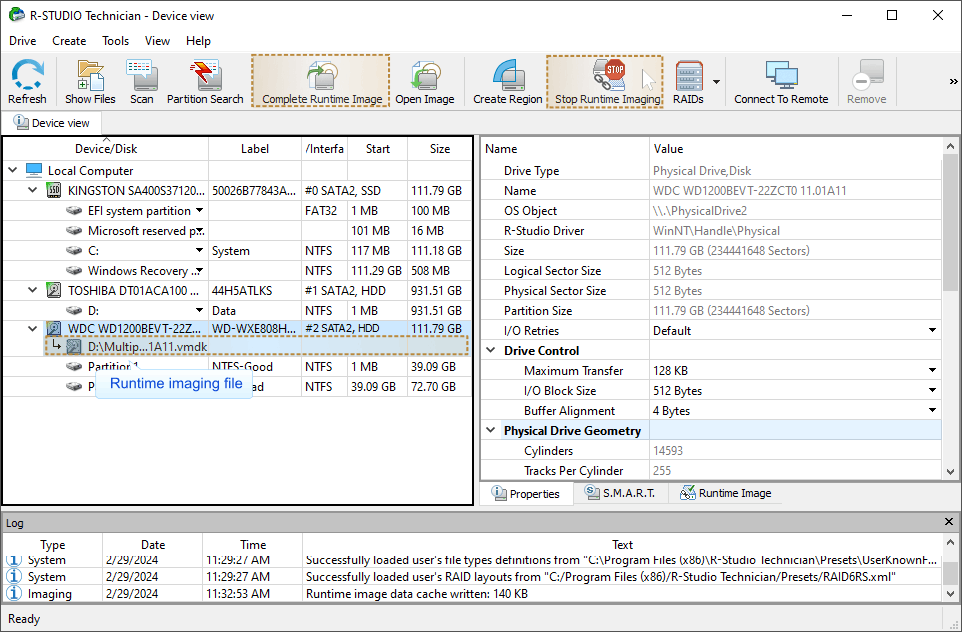
Task: Close the Log panel
Action: point(949,522)
